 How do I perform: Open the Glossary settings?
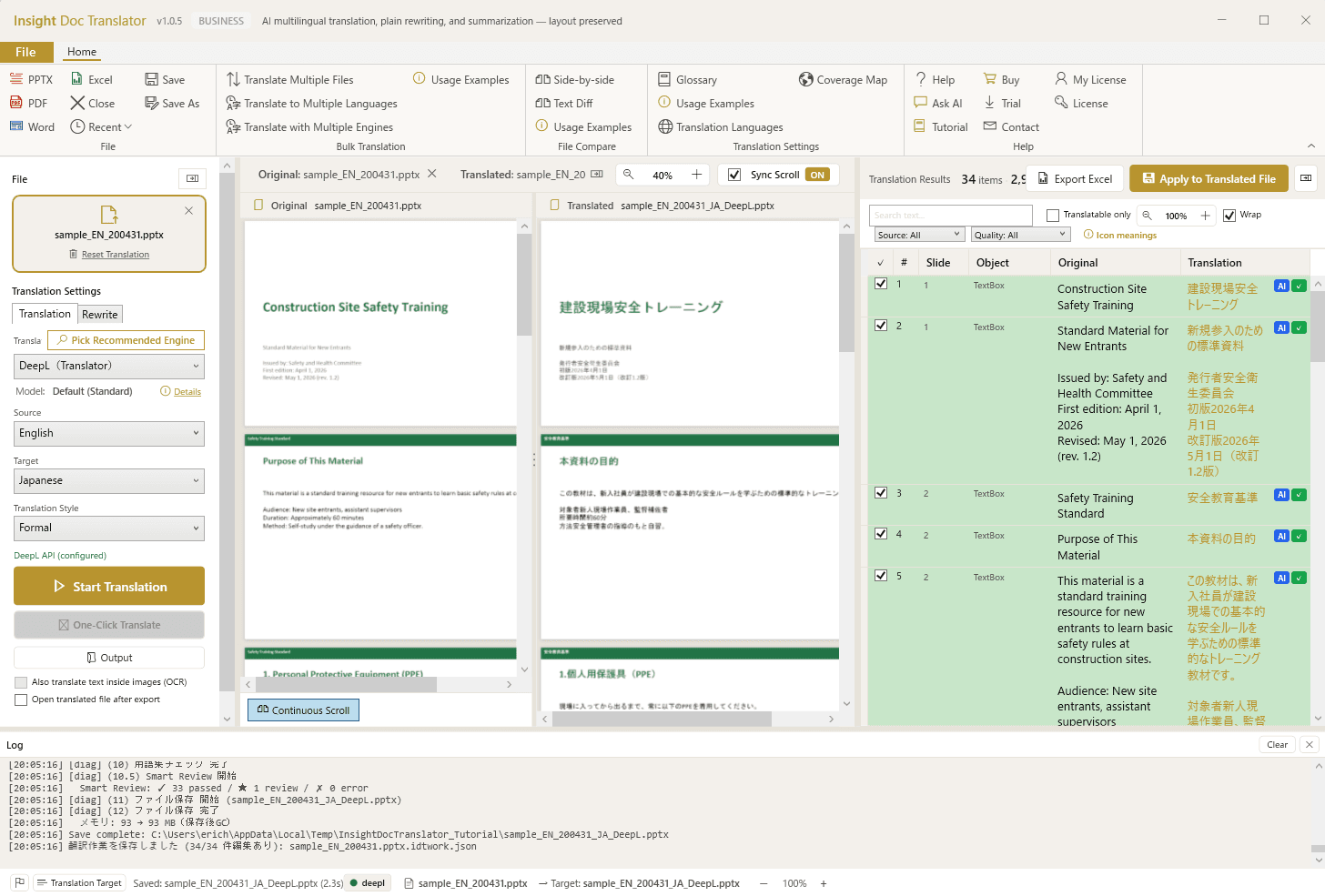(x=687, y=79)
